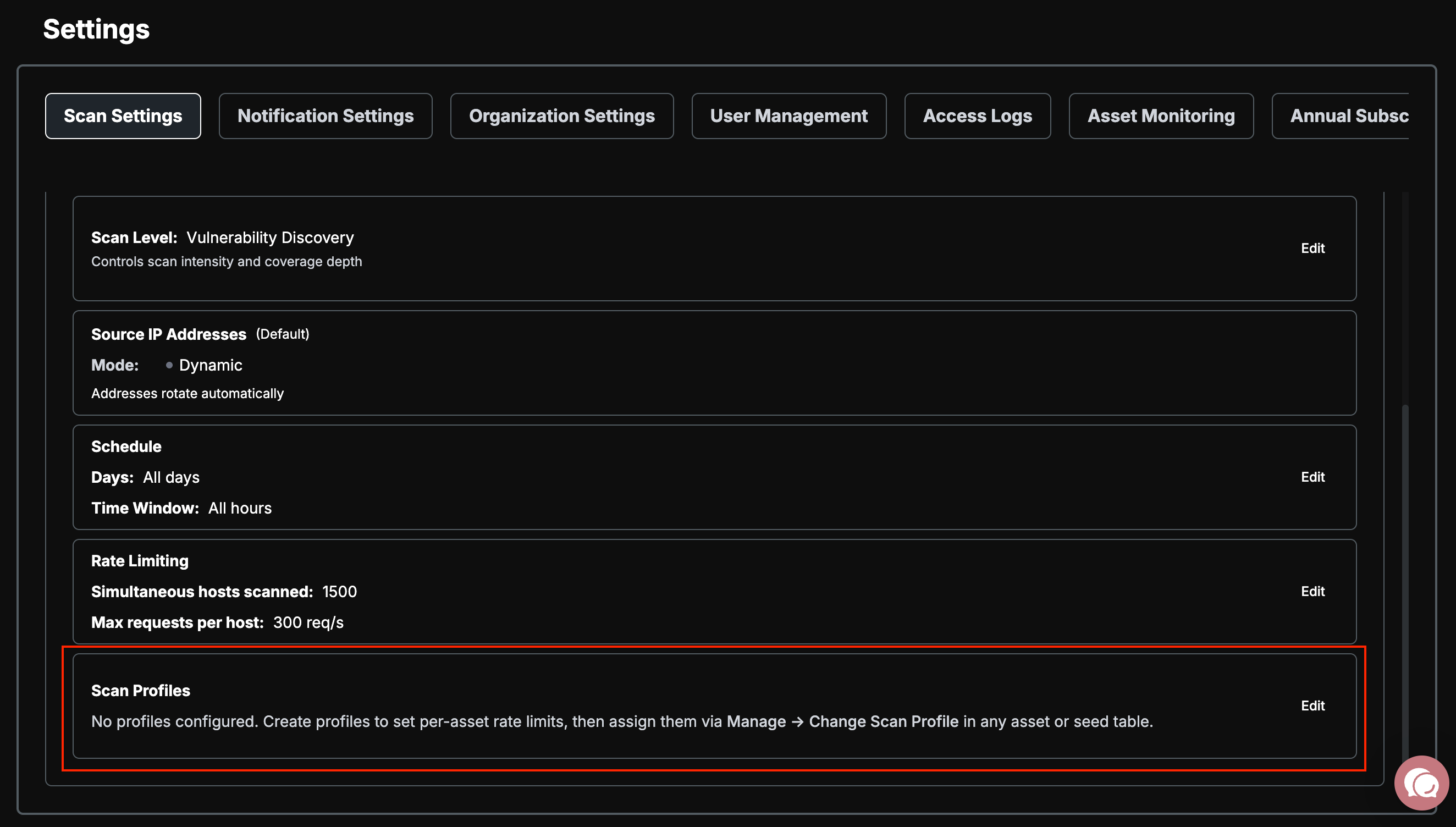Click the 'Rate Limiting' heading
The image size is (1456, 827).
pyautogui.click(x=140, y=561)
